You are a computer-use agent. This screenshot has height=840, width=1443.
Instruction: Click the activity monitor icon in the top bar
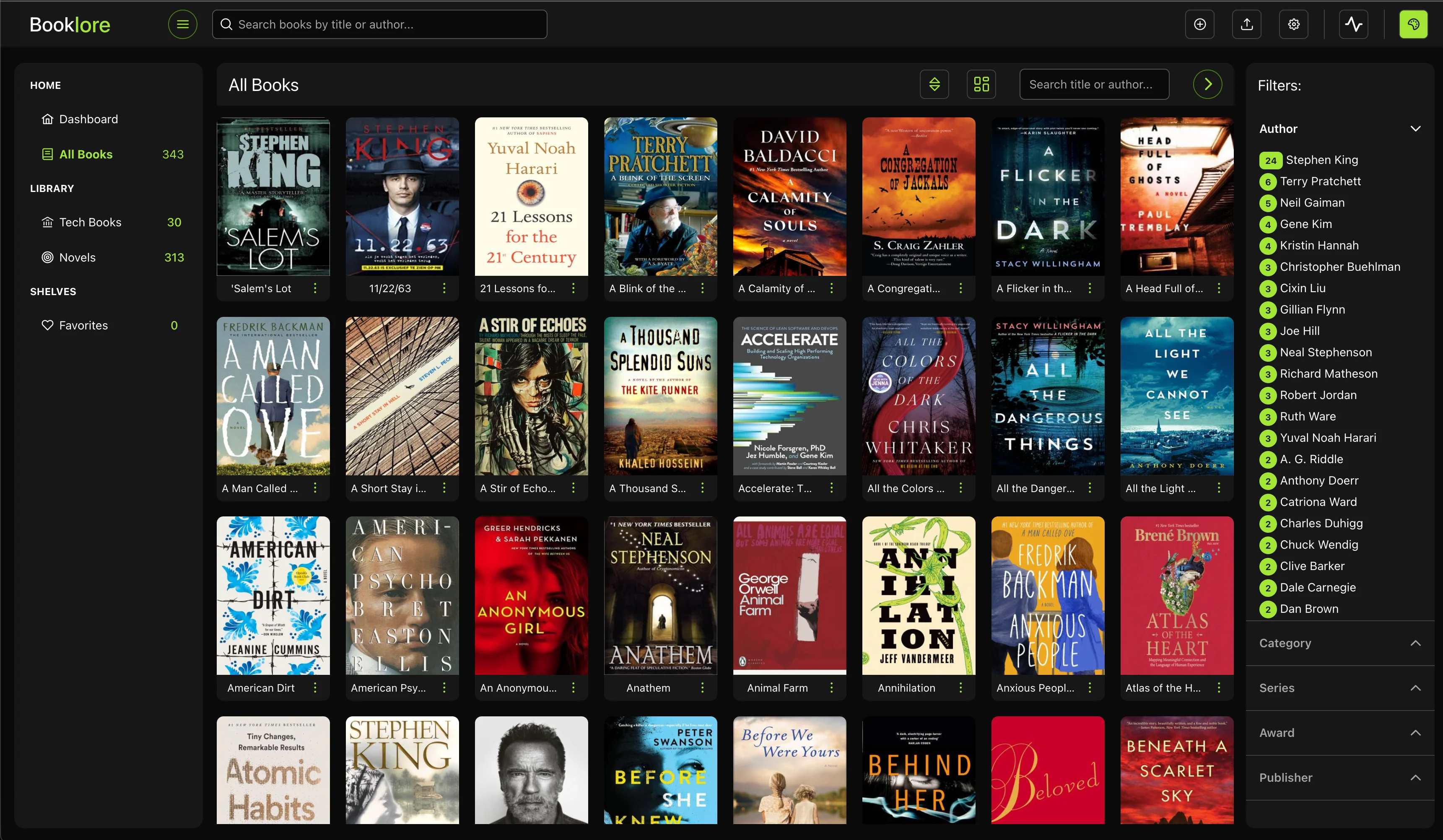click(x=1353, y=24)
